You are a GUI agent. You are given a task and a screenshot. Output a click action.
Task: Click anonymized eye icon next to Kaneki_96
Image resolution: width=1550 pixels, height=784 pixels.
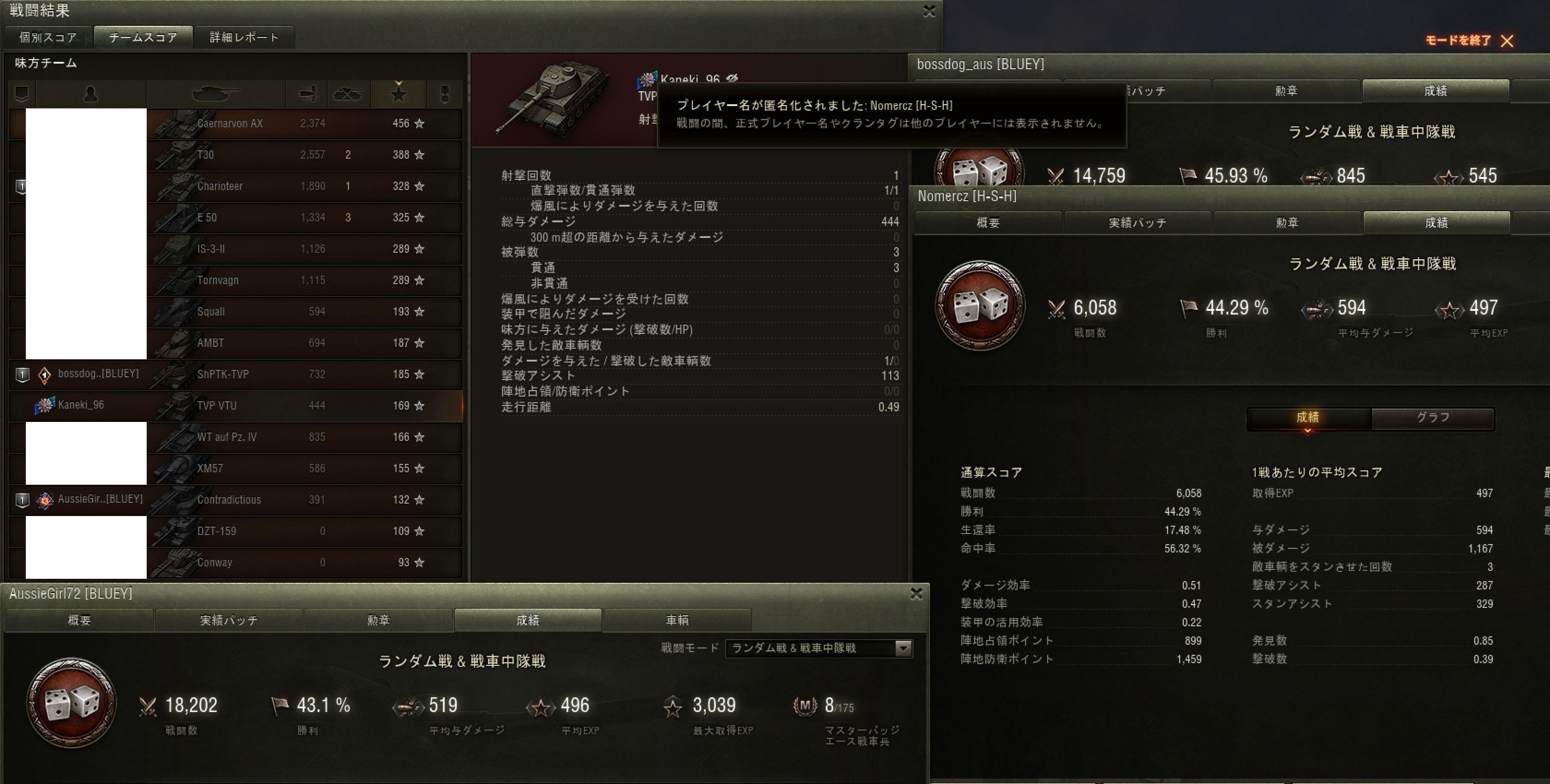point(732,79)
